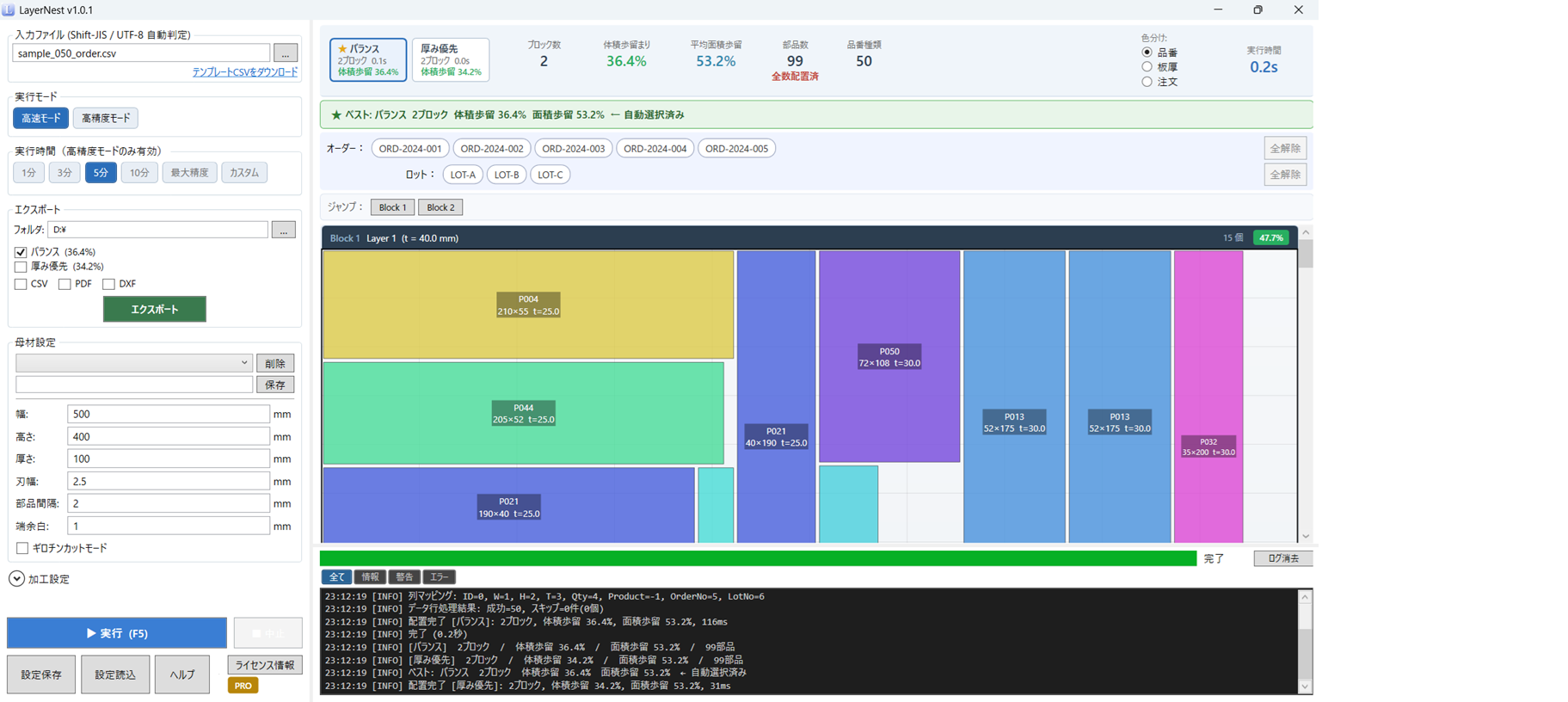Click layout view scrollbar down arrow
This screenshot has width=1568, height=702.
pos(1306,537)
